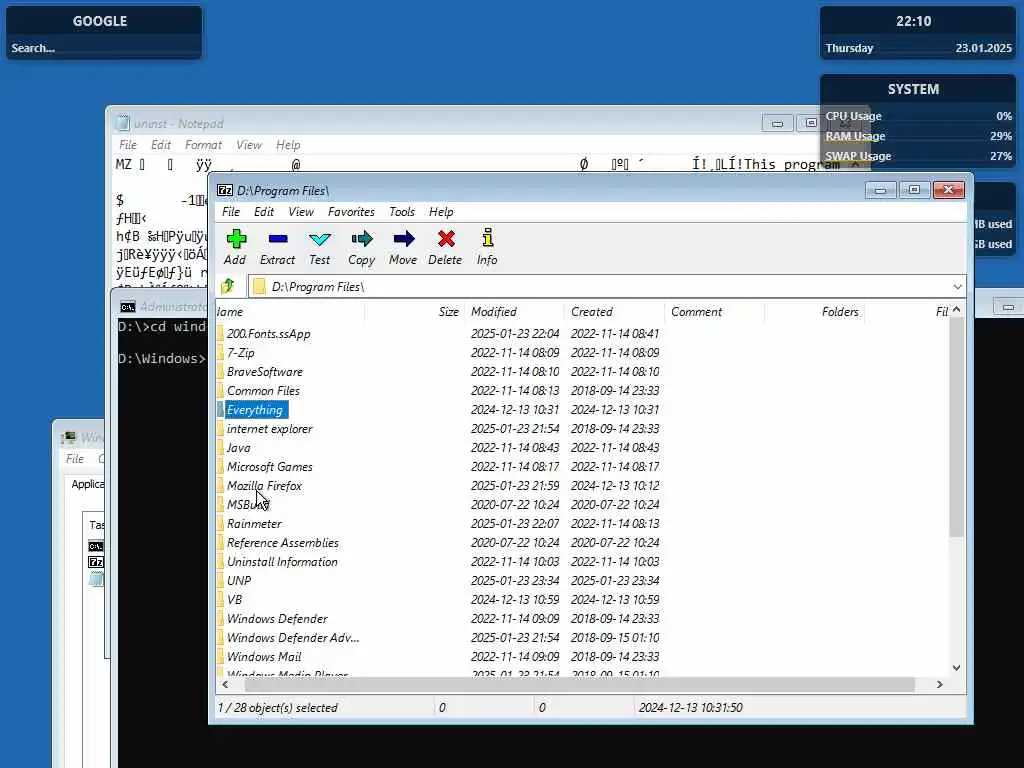Image resolution: width=1024 pixels, height=768 pixels.
Task: Open the View menu in 7-Zip
Action: (x=300, y=212)
